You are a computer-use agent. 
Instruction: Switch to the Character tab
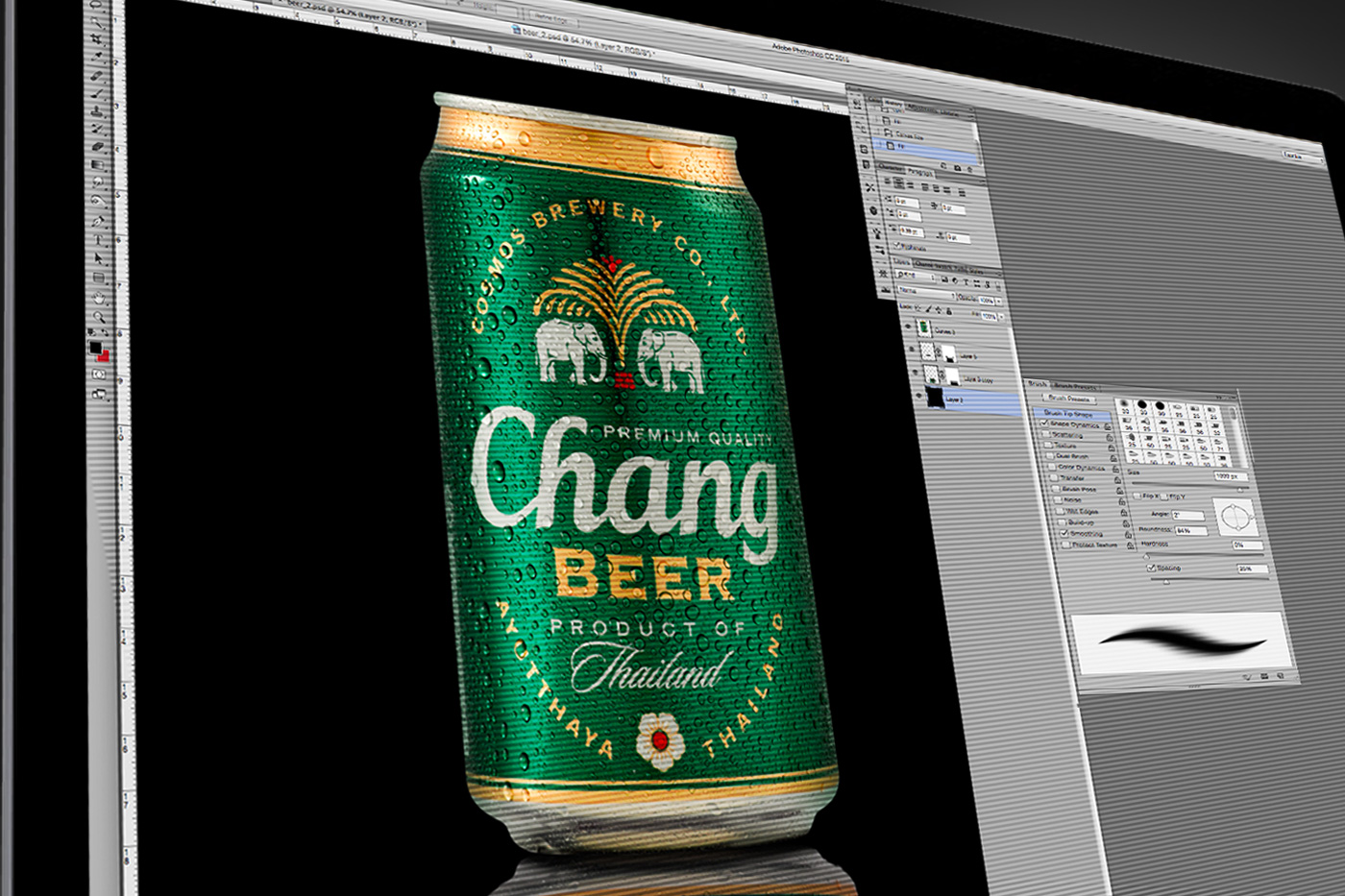[891, 167]
